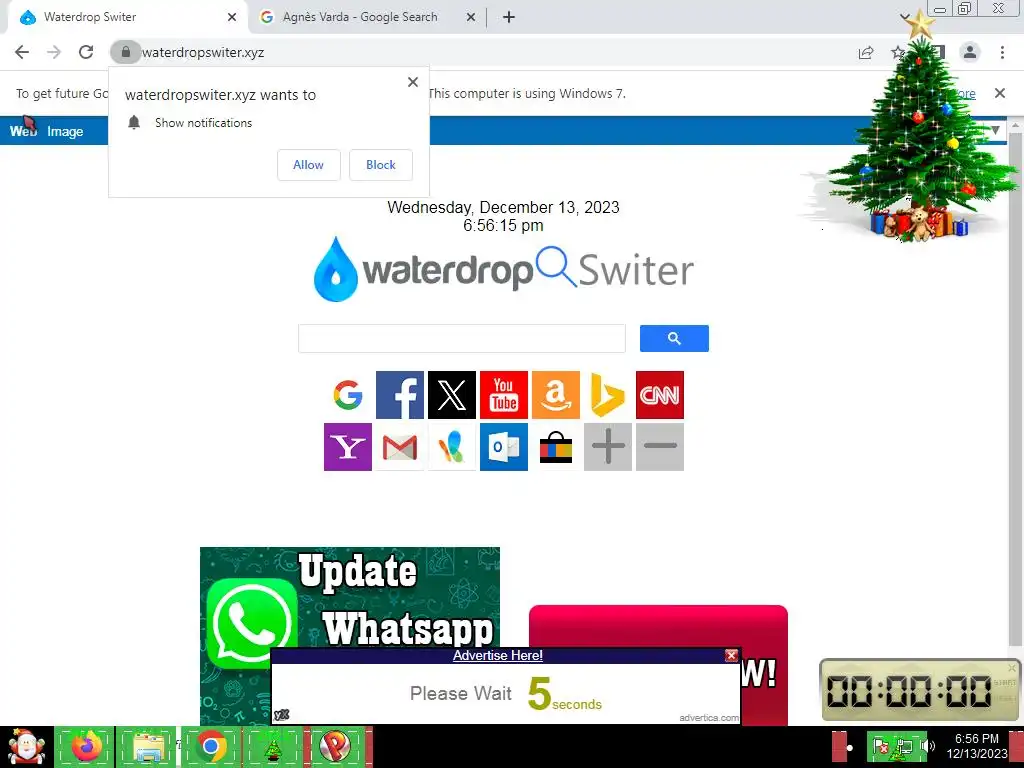
Task: Launch Firefox from the taskbar
Action: tap(86, 746)
